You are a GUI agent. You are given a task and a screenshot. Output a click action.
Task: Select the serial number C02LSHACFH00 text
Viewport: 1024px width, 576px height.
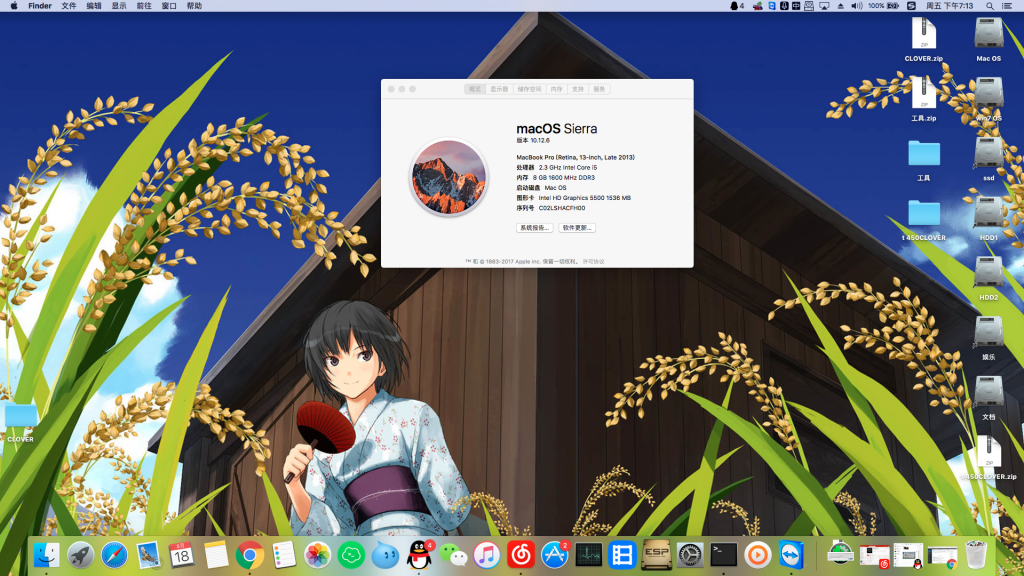pyautogui.click(x=562, y=208)
